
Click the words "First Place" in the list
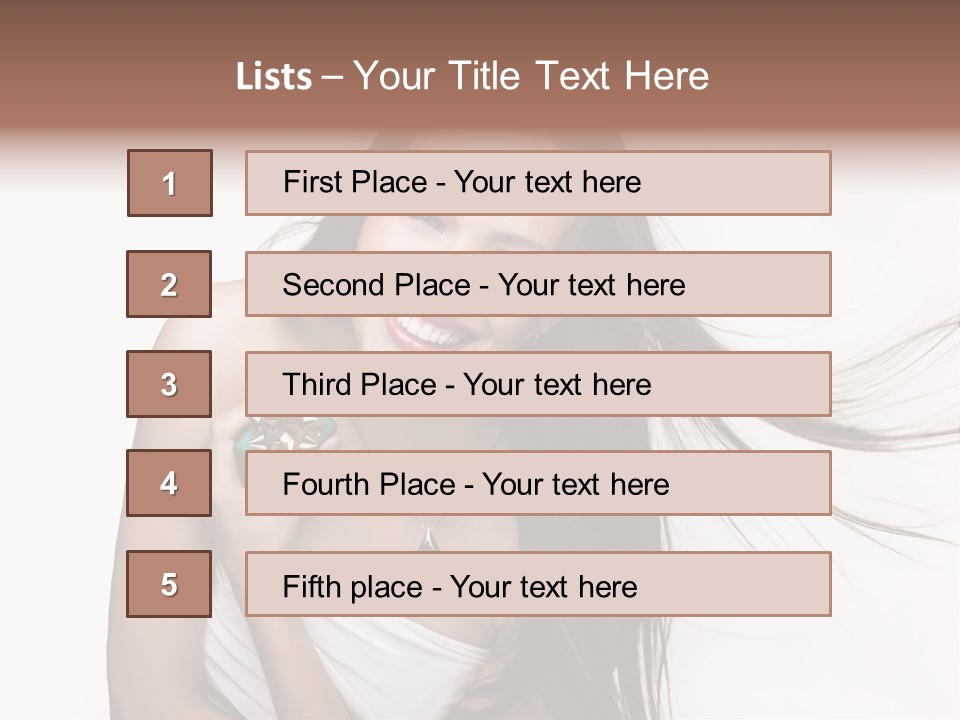(x=355, y=182)
